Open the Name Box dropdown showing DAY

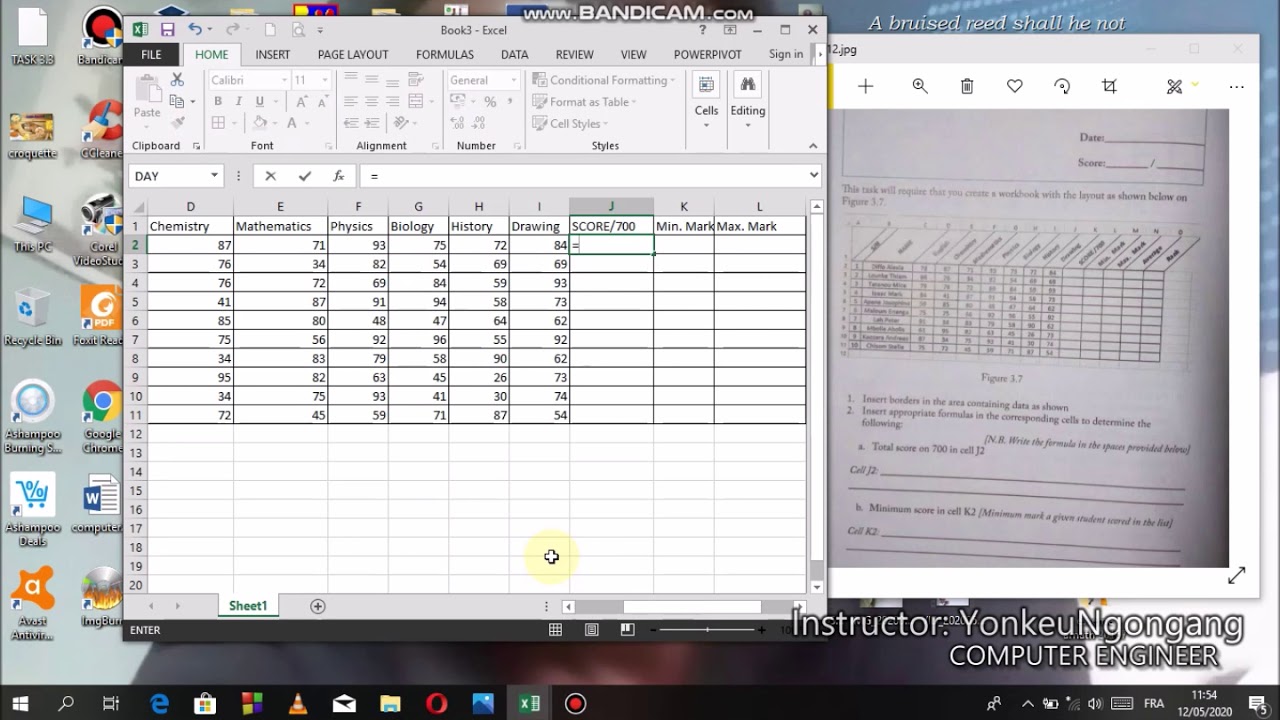pos(214,176)
